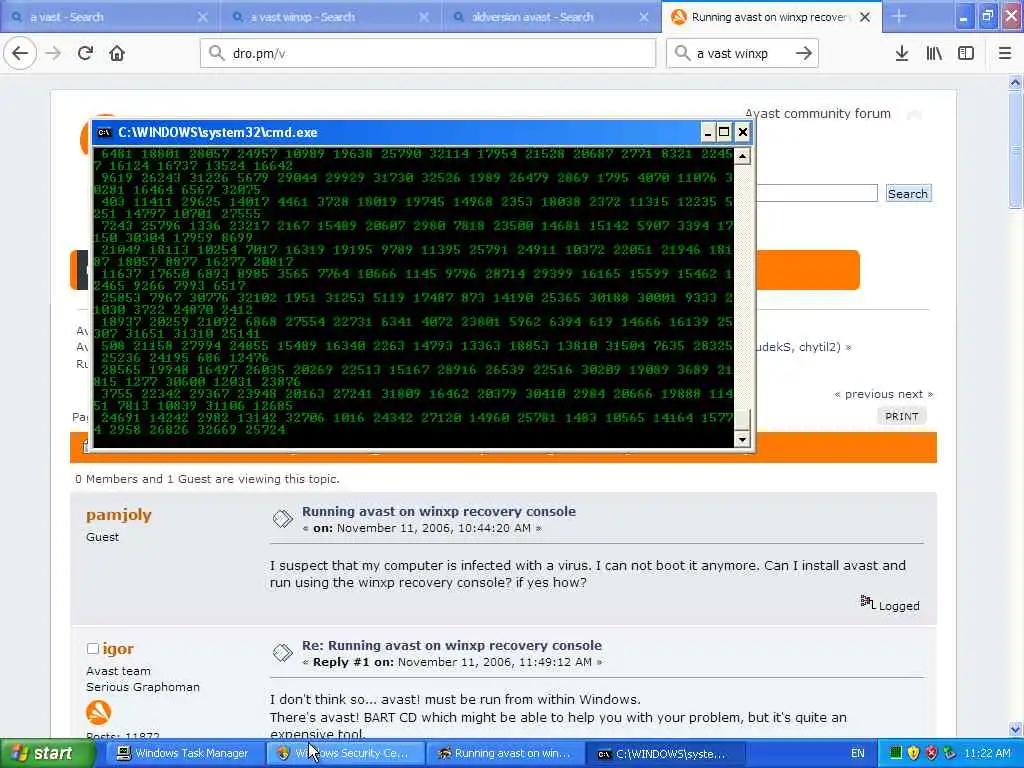Click the taskbar clock 11:22 AM

(x=987, y=753)
